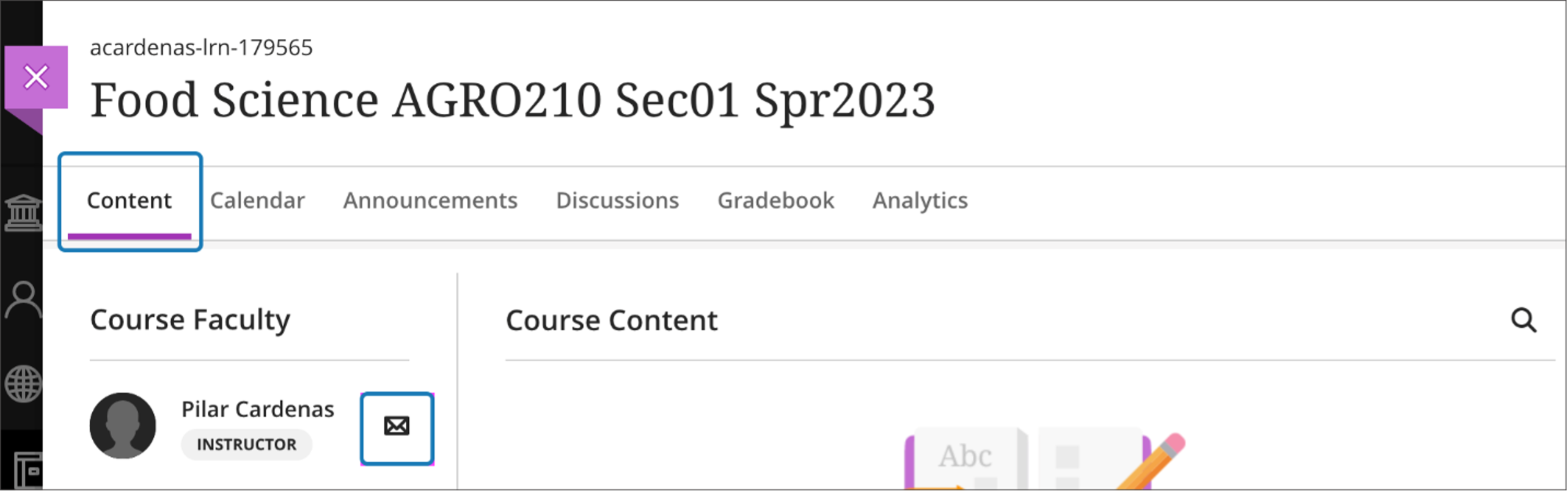Click the INSTRUCTOR role badge
1568x493 pixels.
point(246,445)
